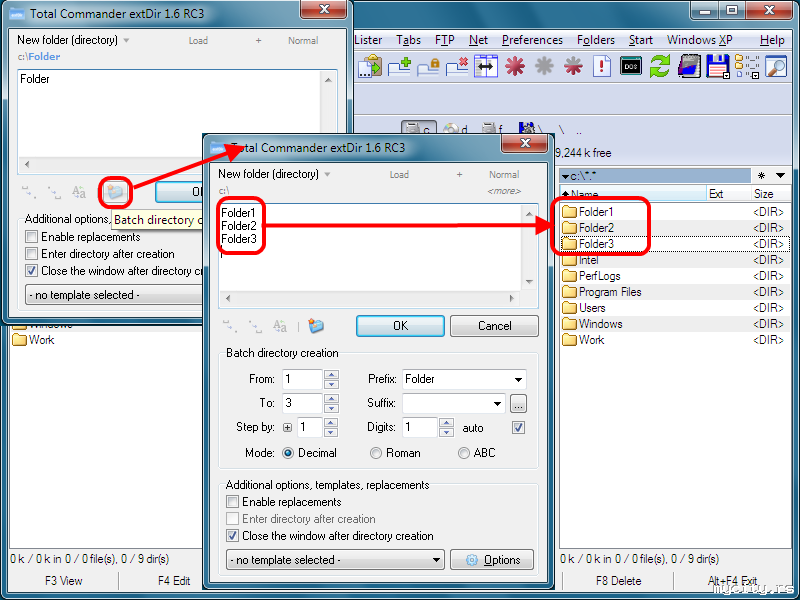This screenshot has height=600, width=800.
Task: Select the Decimal mode radio button
Action: pos(288,453)
